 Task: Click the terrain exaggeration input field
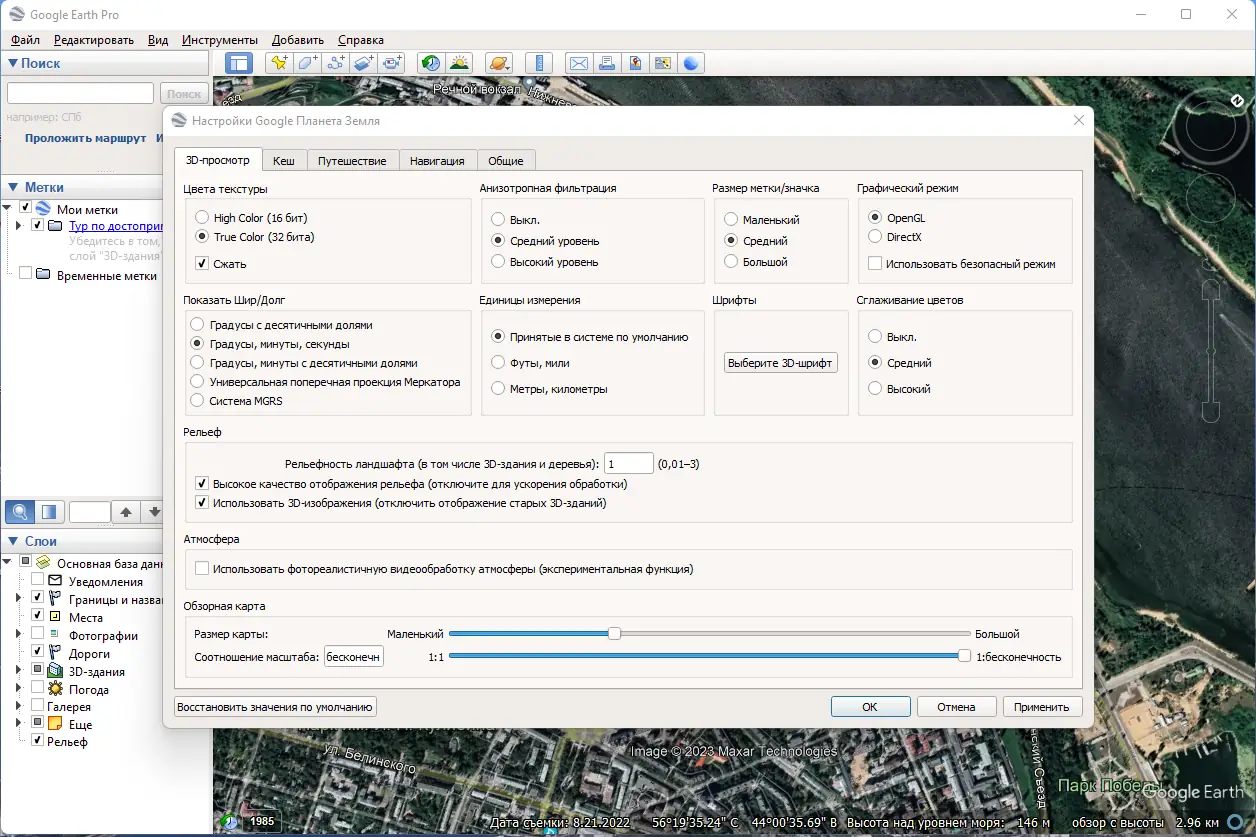pyautogui.click(x=628, y=464)
